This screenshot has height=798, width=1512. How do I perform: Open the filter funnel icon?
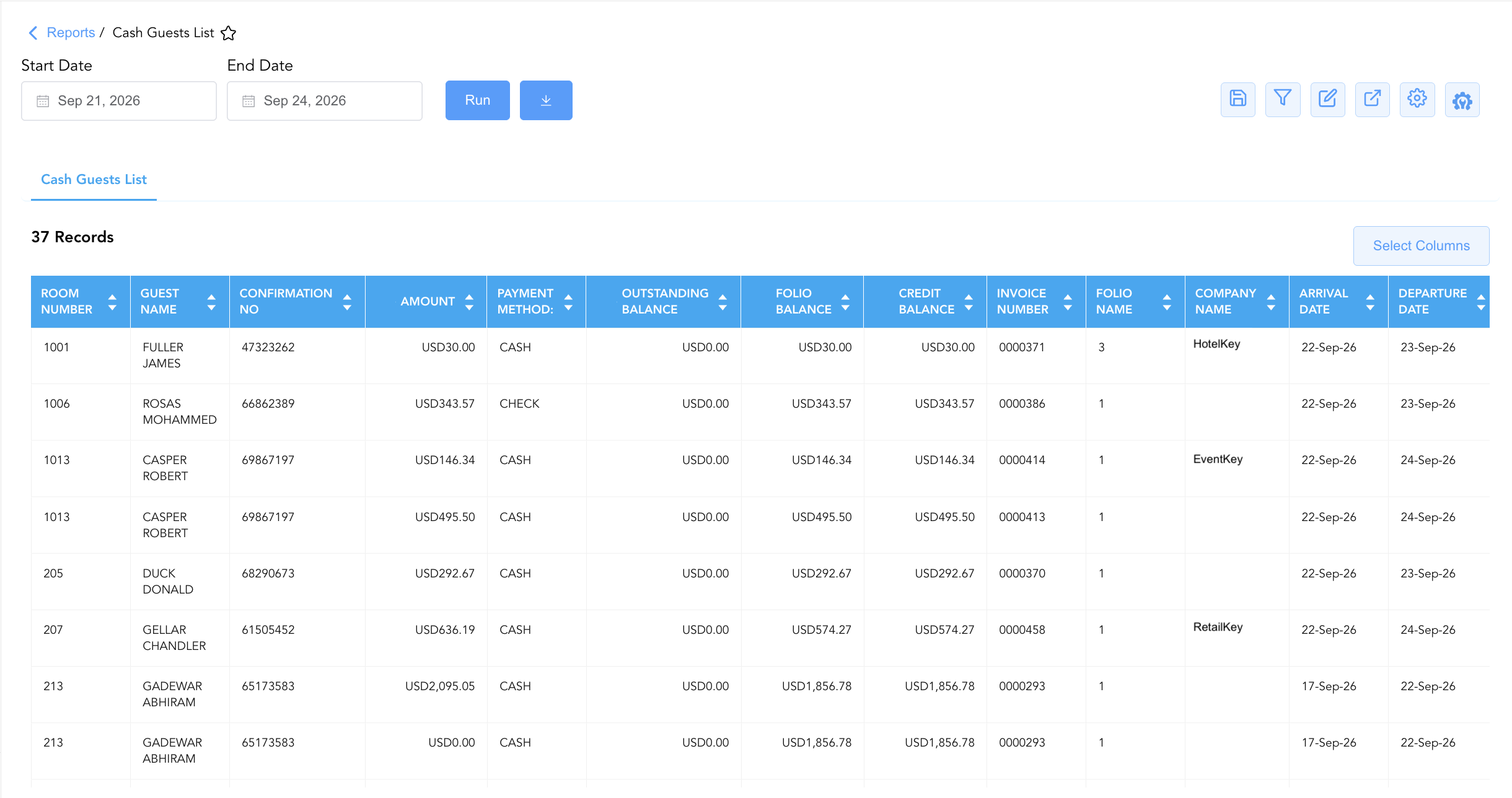[x=1283, y=99]
